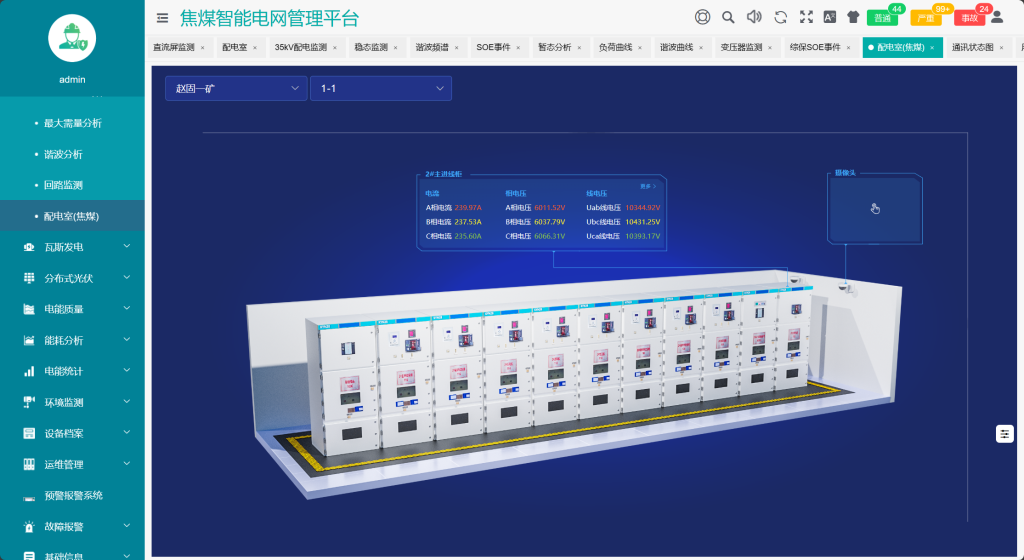Screen dimensions: 1024x560
Task: Expand the 环境监测 menu chevron
Action: click(x=127, y=401)
